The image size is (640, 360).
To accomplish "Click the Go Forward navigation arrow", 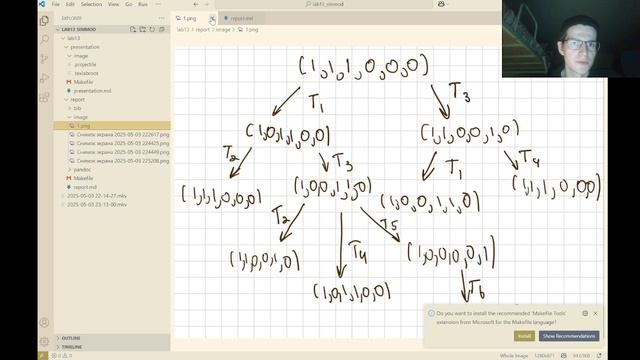I will pyautogui.click(x=207, y=4).
